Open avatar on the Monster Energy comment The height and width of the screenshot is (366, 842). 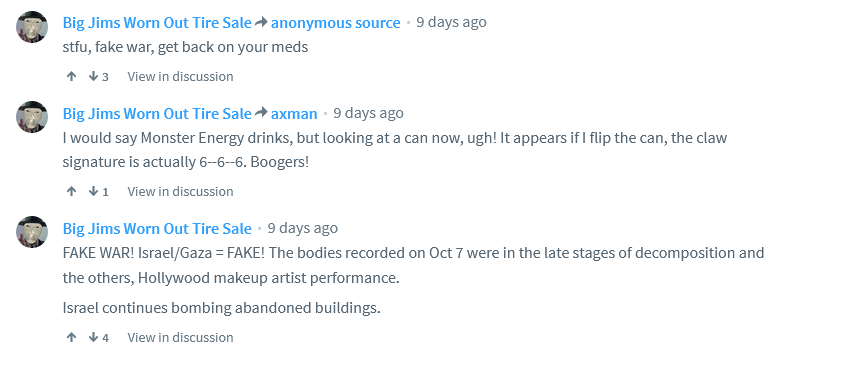point(32,117)
